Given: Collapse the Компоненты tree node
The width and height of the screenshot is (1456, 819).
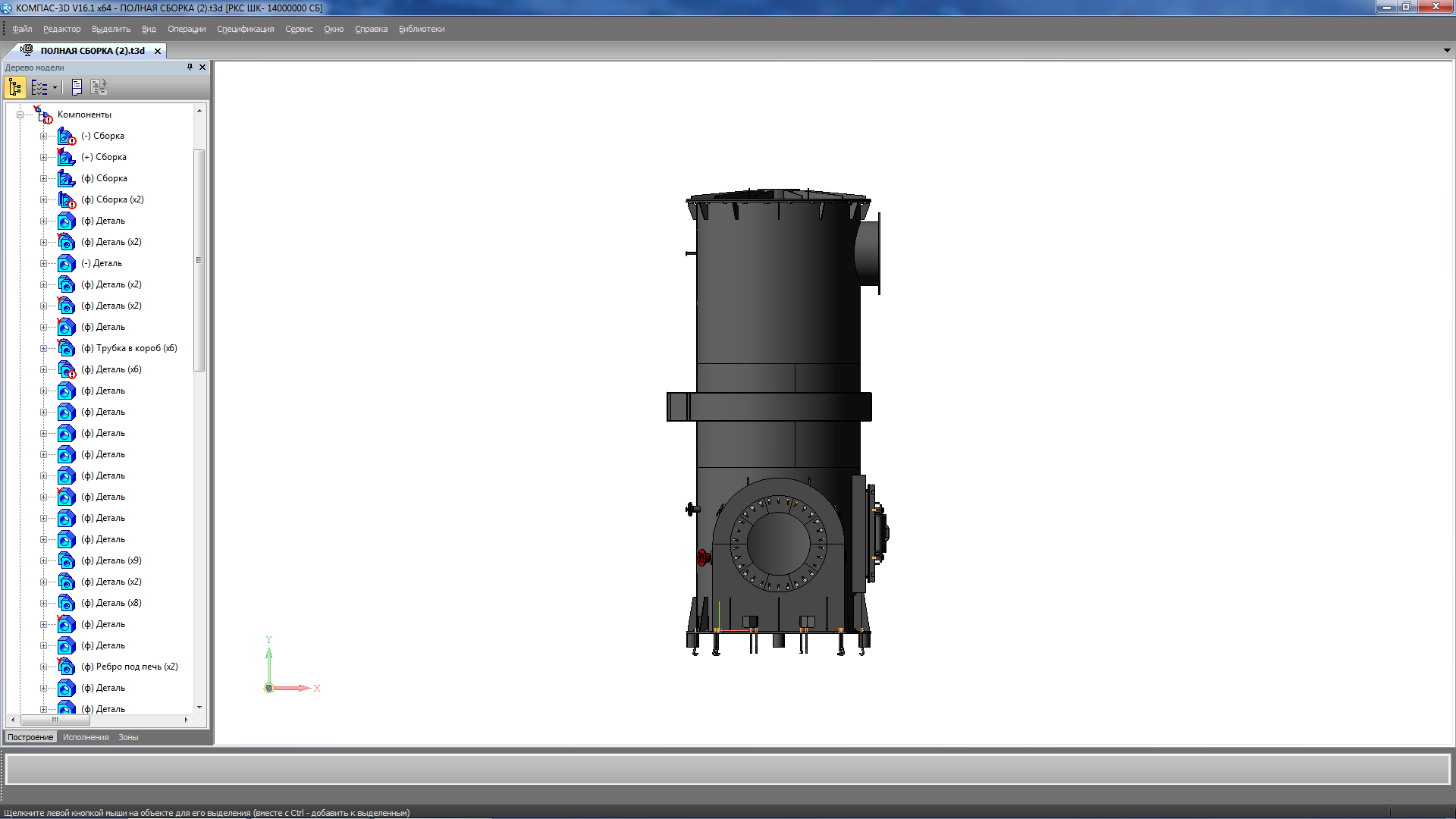Looking at the screenshot, I should point(20,115).
